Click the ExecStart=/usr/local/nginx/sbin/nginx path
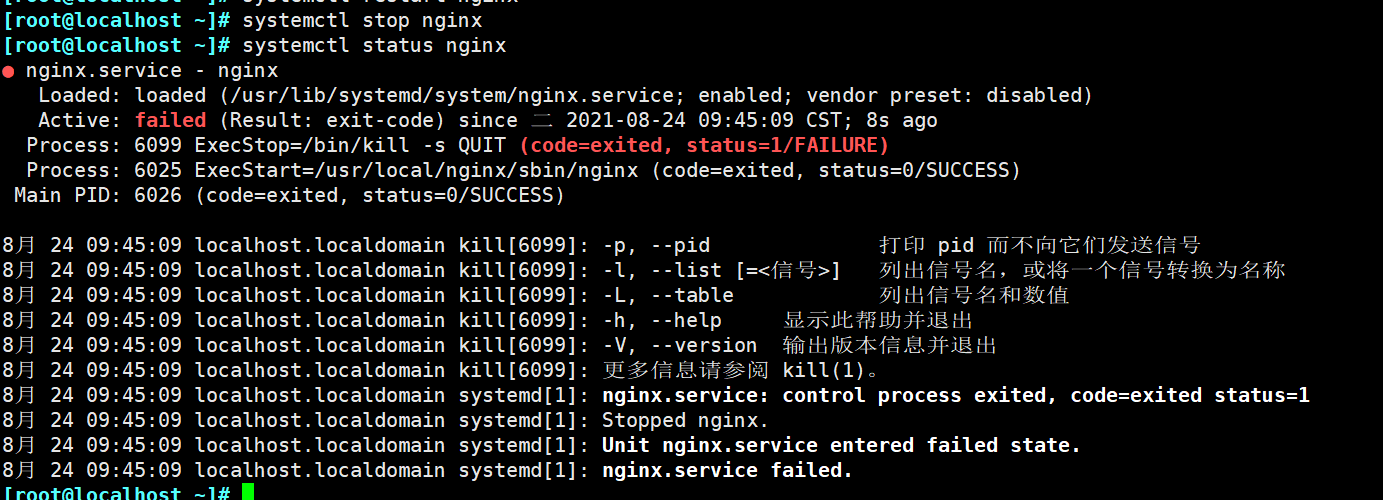Screen dimensions: 1383x500 pos(416,171)
